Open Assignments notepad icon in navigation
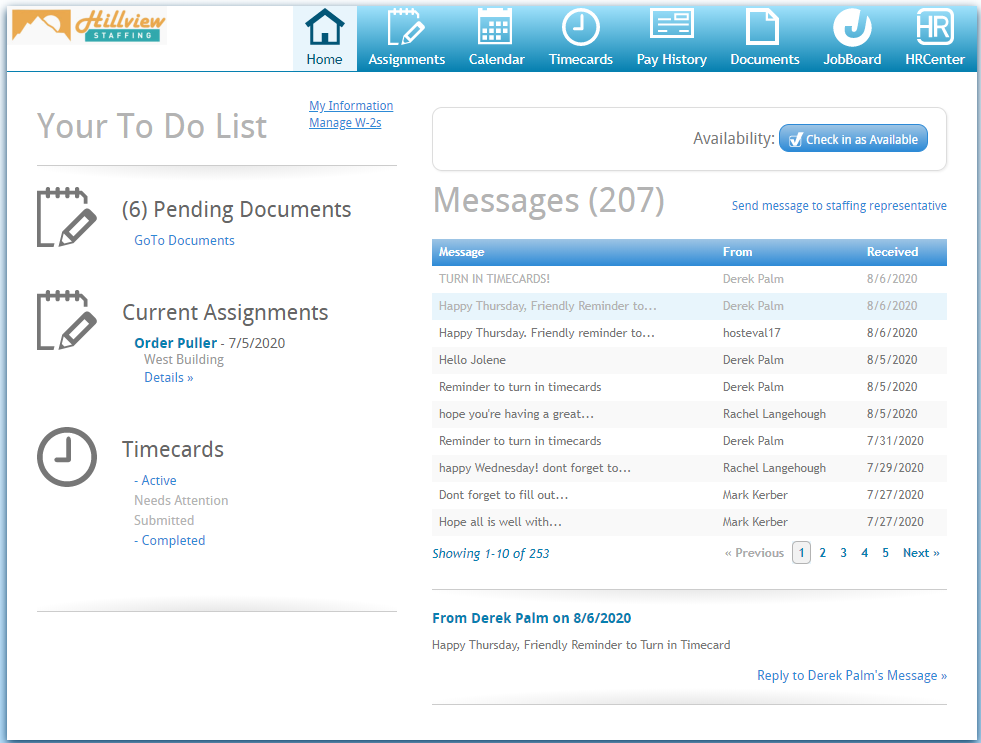 (406, 27)
